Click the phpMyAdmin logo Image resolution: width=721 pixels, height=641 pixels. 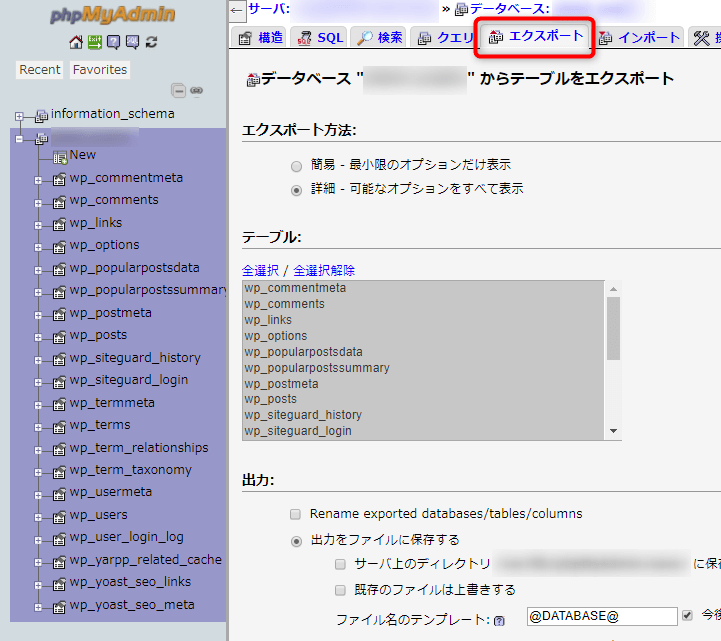click(x=113, y=15)
